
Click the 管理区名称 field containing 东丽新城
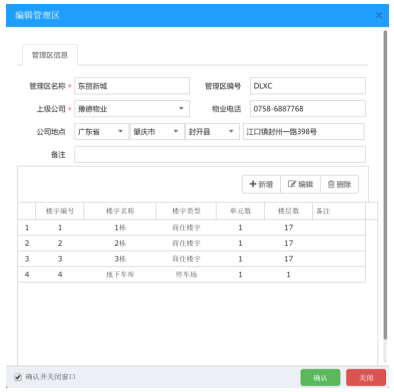[x=132, y=86]
